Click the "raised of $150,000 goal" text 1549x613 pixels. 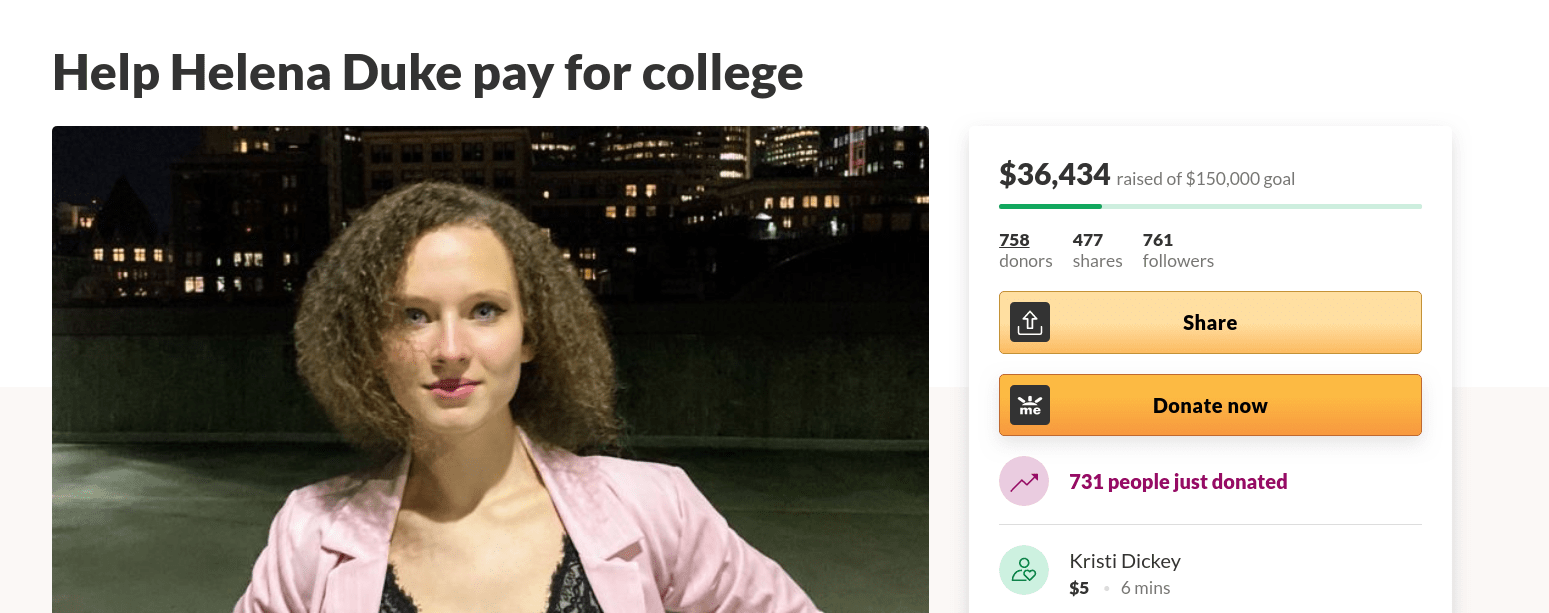tap(1205, 179)
